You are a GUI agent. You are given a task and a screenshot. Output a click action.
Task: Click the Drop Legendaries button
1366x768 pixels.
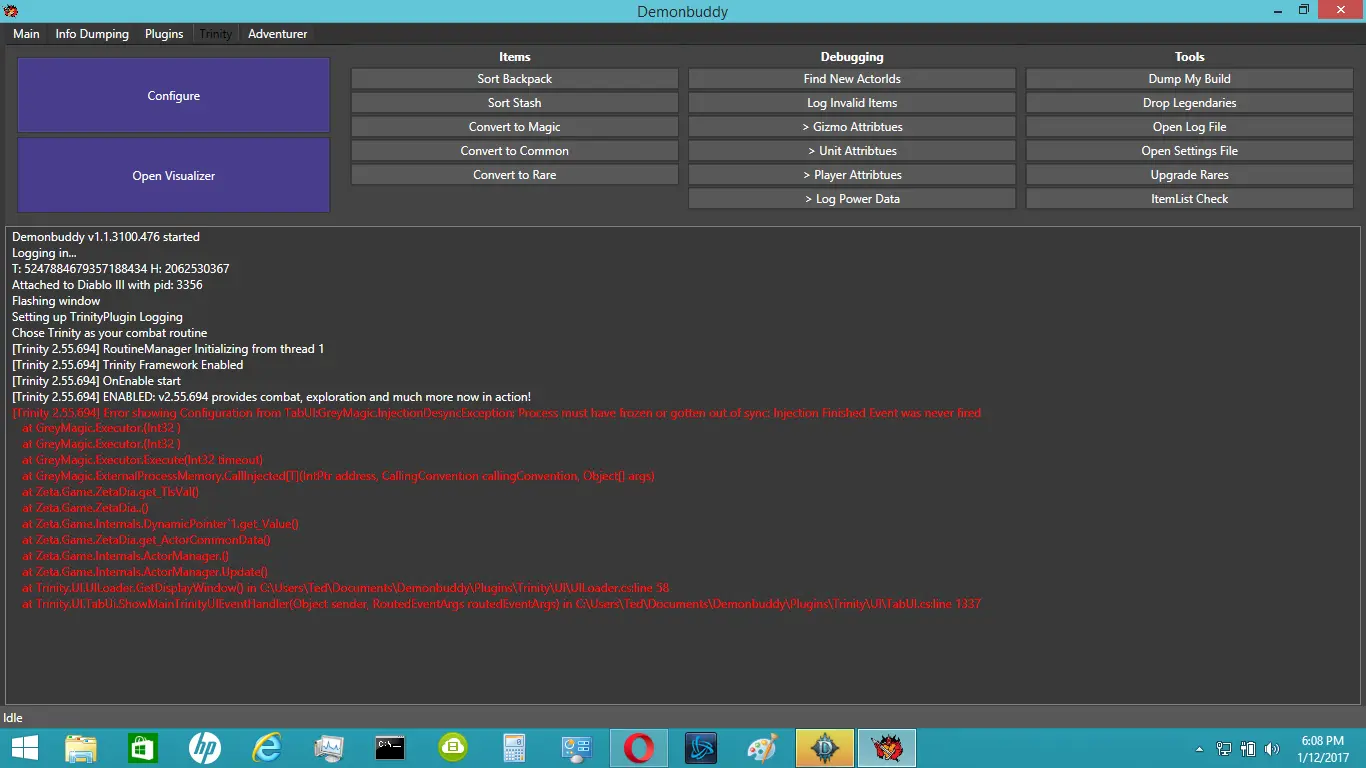[x=1189, y=103]
